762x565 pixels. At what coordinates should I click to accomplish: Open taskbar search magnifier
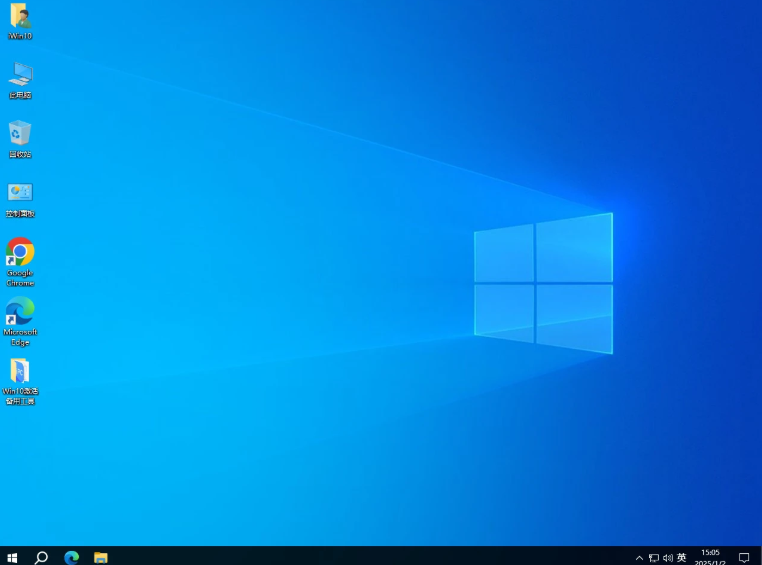[x=41, y=558]
